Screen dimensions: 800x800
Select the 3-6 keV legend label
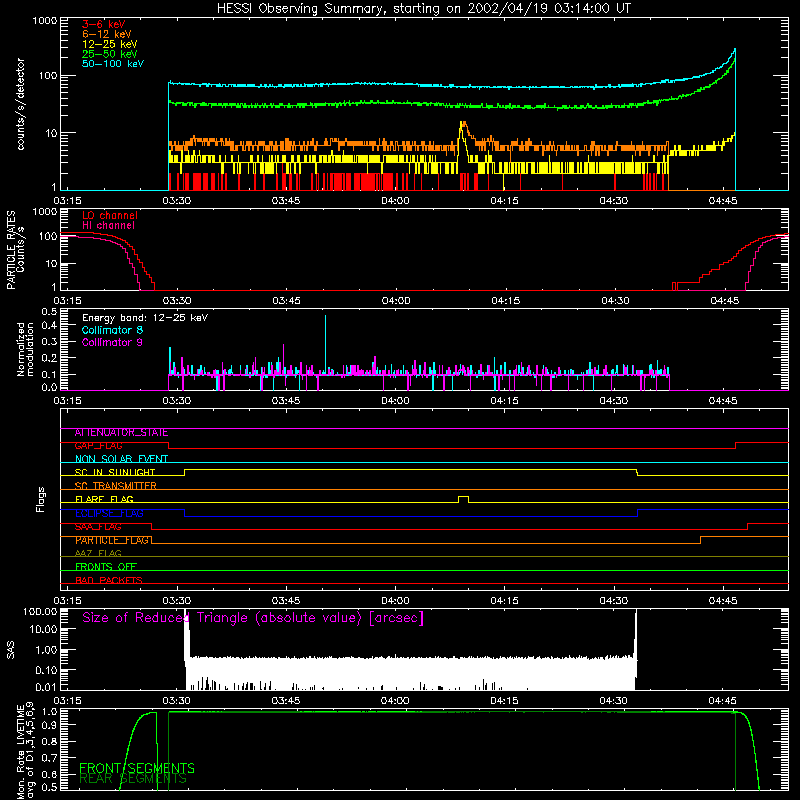click(x=104, y=24)
